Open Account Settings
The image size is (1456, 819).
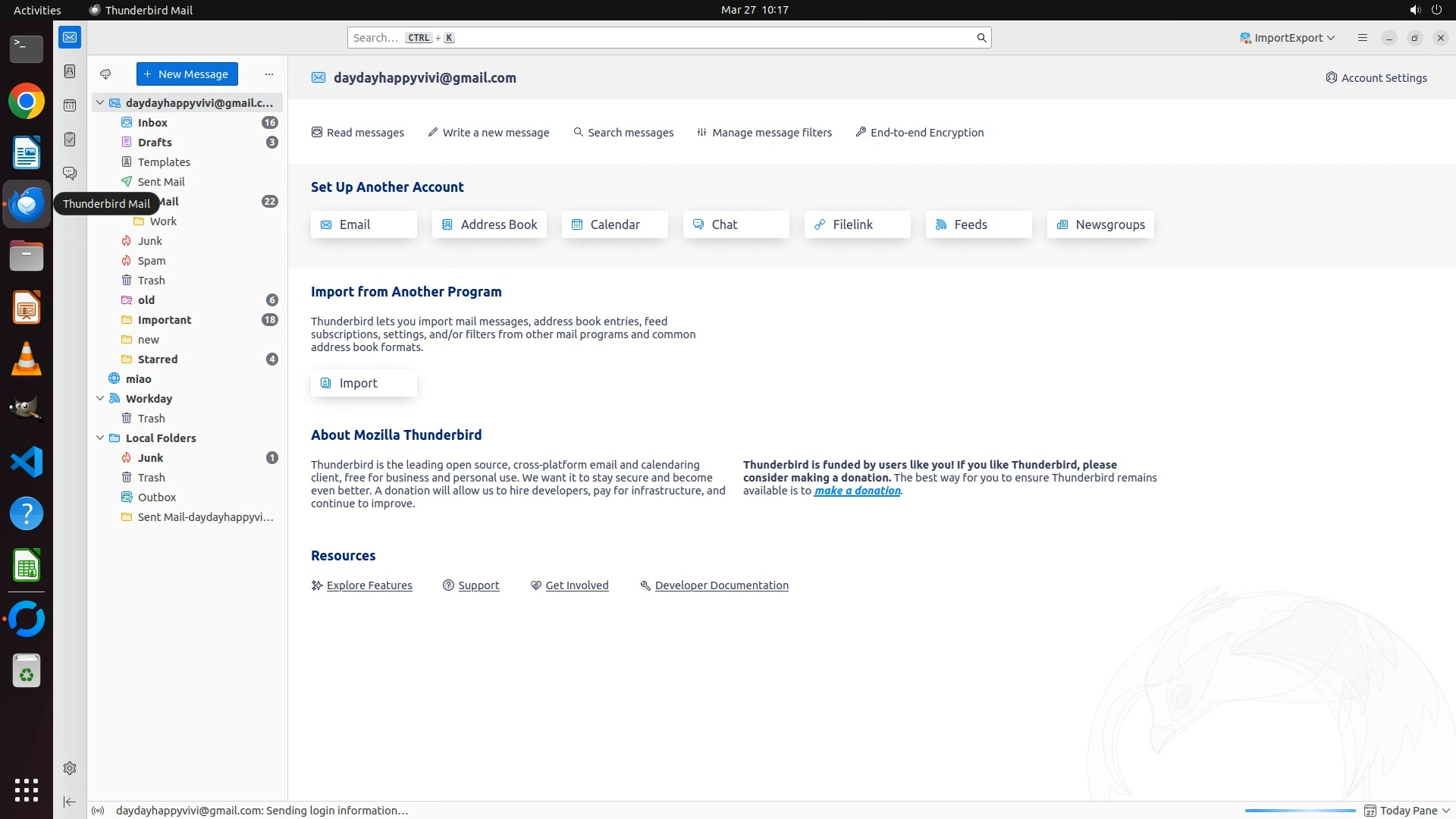pos(1376,78)
